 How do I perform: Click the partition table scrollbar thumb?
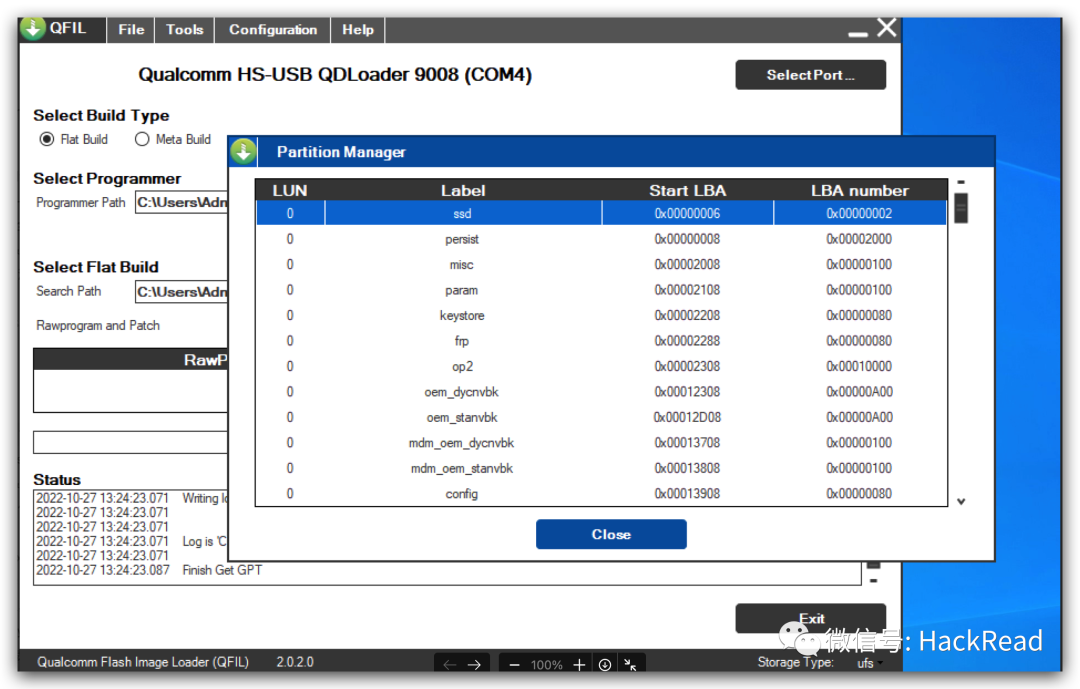pos(961,208)
